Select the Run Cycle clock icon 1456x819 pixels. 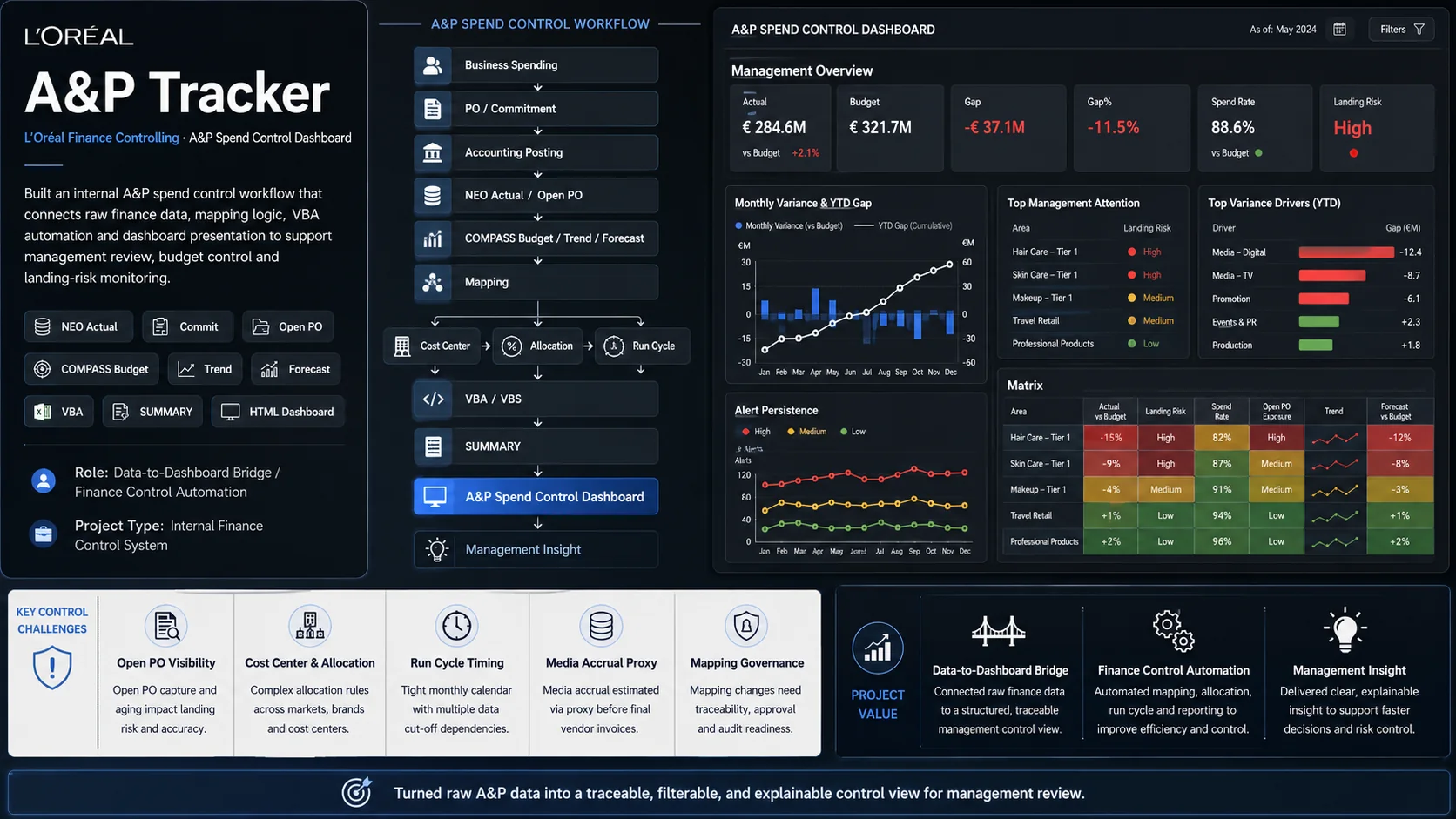click(x=614, y=346)
